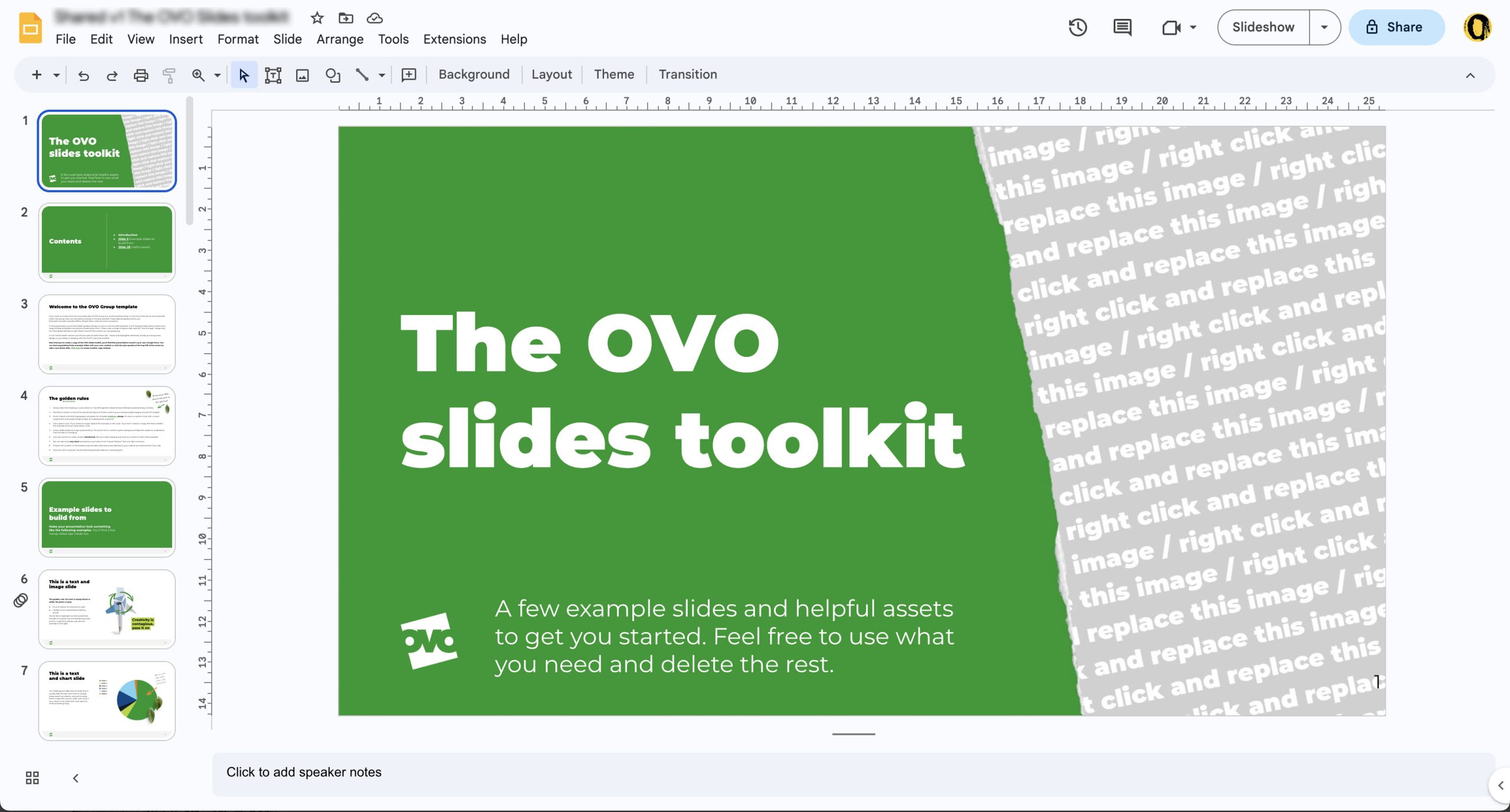Select slide 1 thumbnail, OVO slides toolkit
Viewport: 1510px width, 812px height.
[107, 151]
